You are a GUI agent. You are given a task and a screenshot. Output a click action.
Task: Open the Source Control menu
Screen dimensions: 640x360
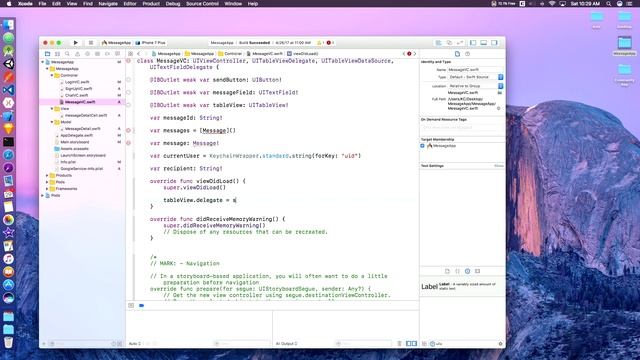coord(202,4)
